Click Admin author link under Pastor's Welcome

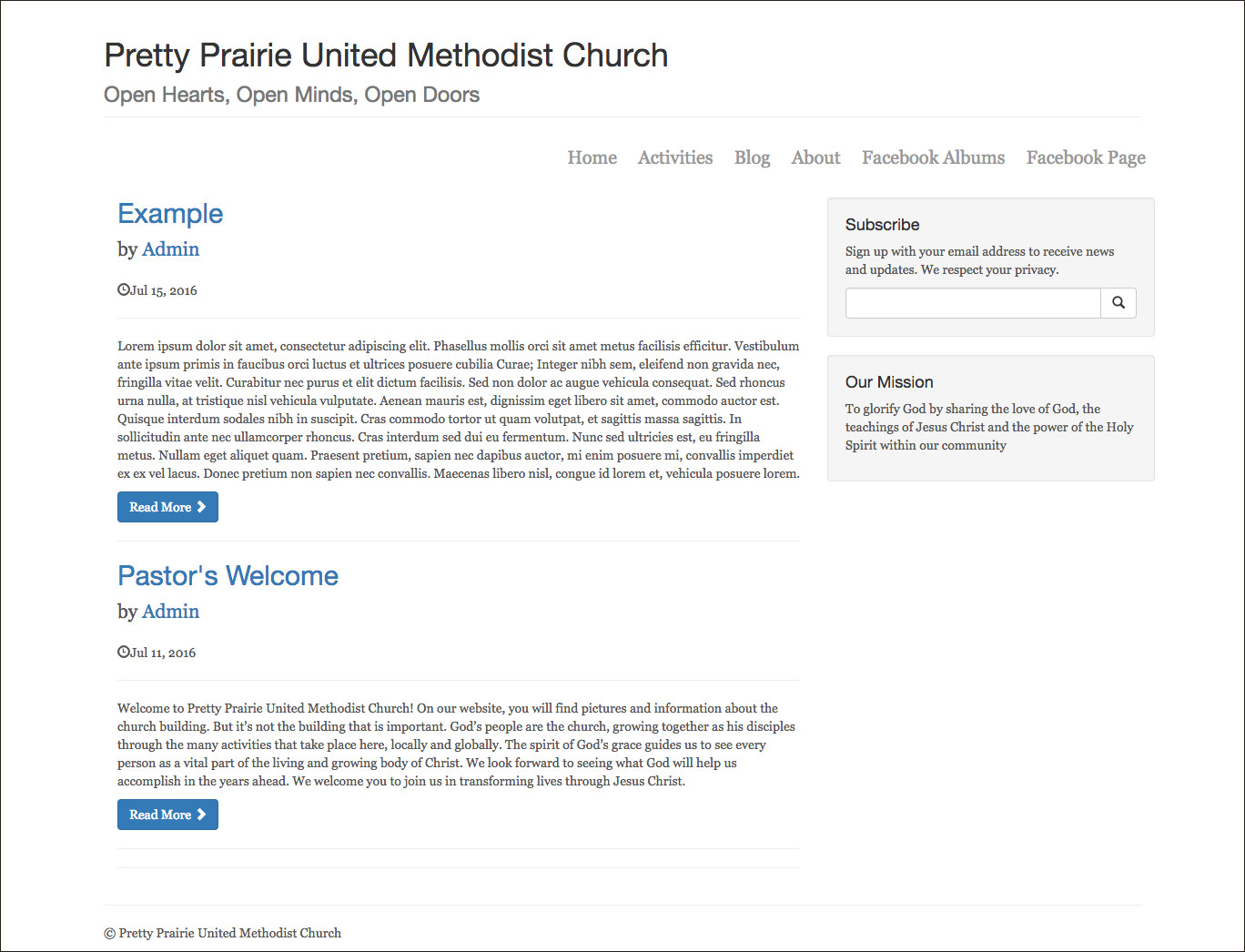171,612
